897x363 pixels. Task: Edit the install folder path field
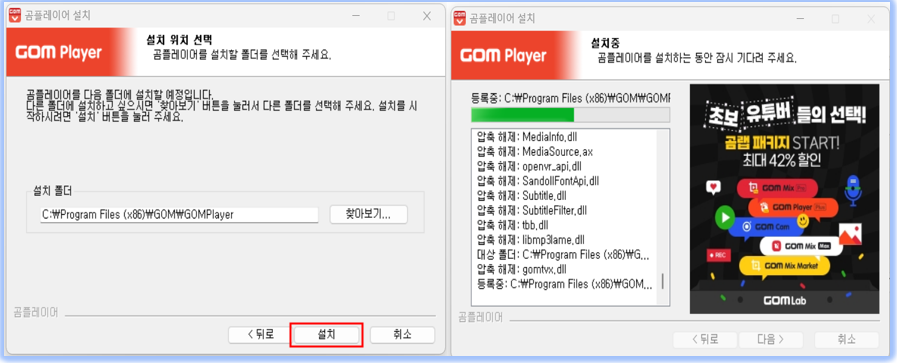[x=179, y=215]
